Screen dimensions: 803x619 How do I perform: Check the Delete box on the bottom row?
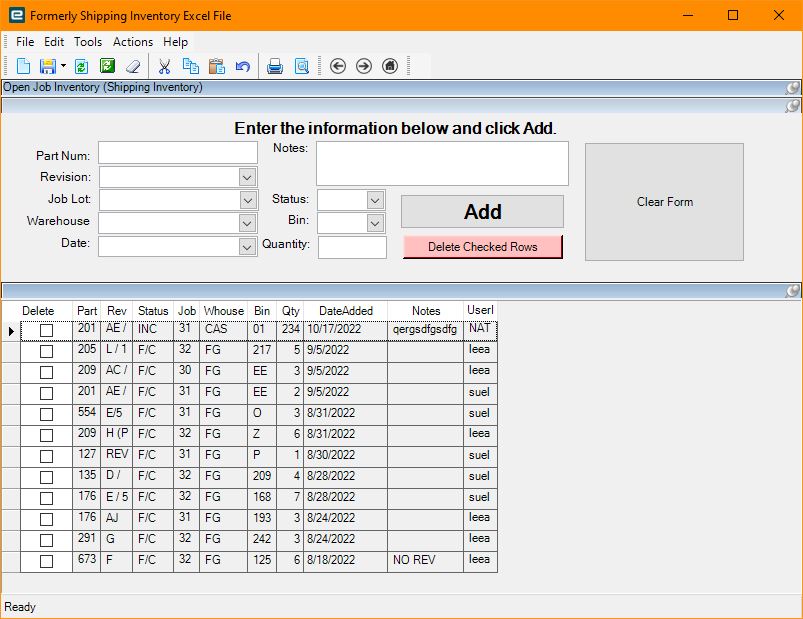[45, 561]
